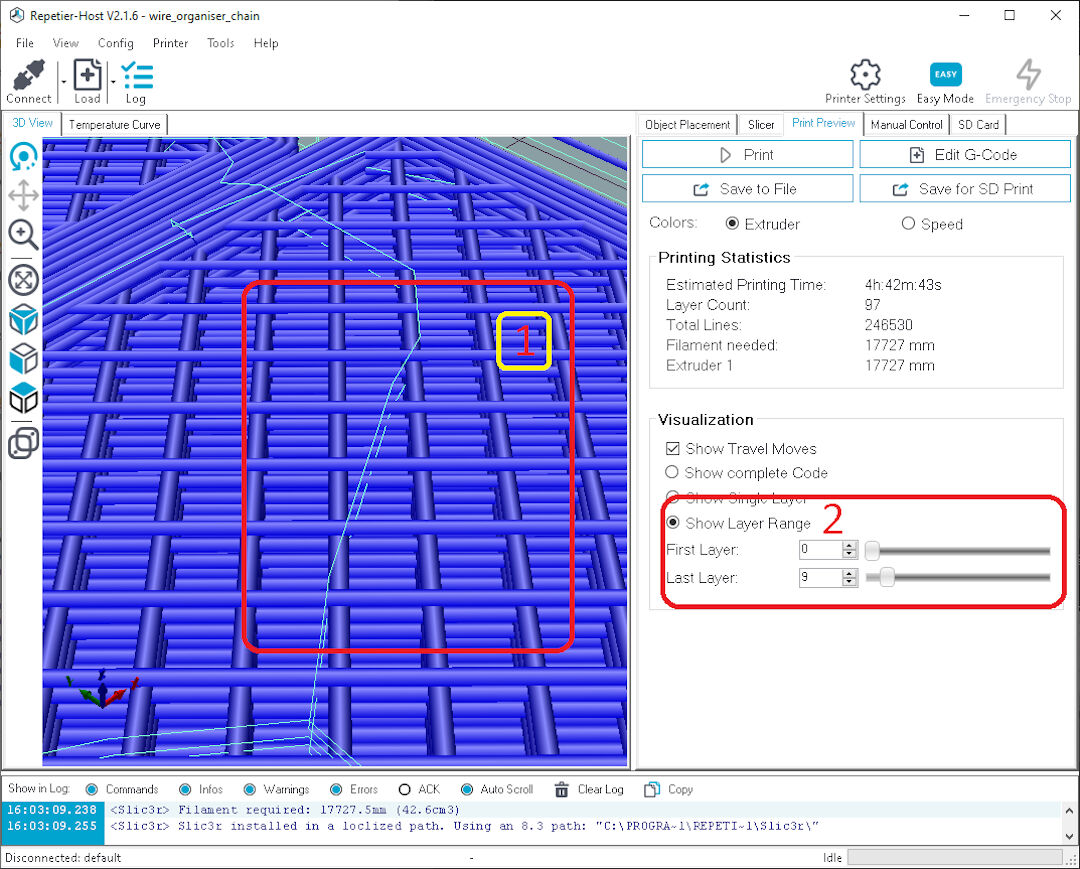Select the rotate view tool
Image resolution: width=1080 pixels, height=869 pixels.
(23, 156)
